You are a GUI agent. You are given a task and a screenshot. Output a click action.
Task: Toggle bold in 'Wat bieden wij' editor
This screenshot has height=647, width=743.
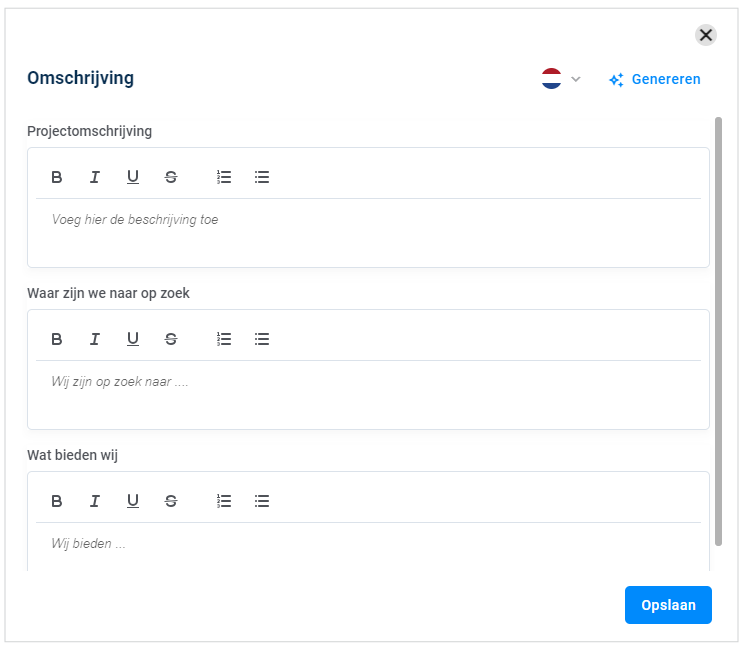coord(56,501)
